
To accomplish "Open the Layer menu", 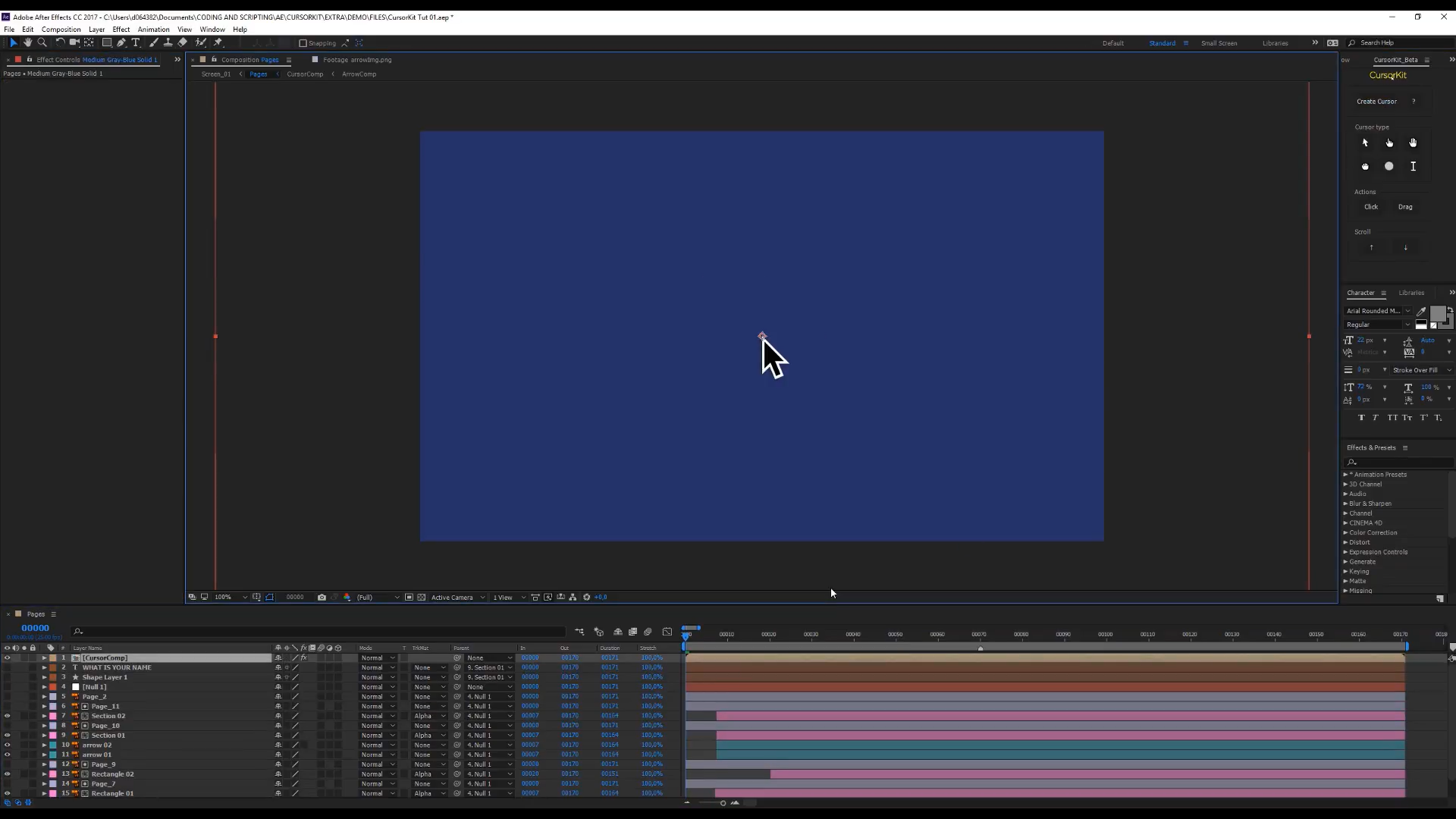I will click(x=96, y=30).
